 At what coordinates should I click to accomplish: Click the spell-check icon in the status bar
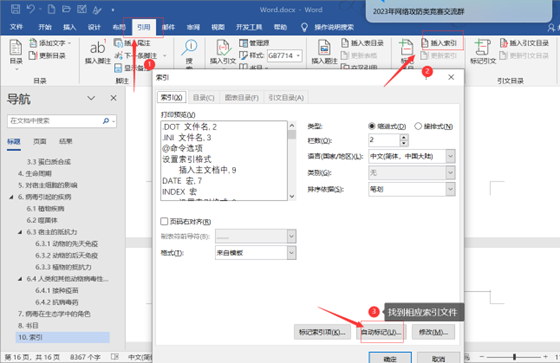pos(115,357)
